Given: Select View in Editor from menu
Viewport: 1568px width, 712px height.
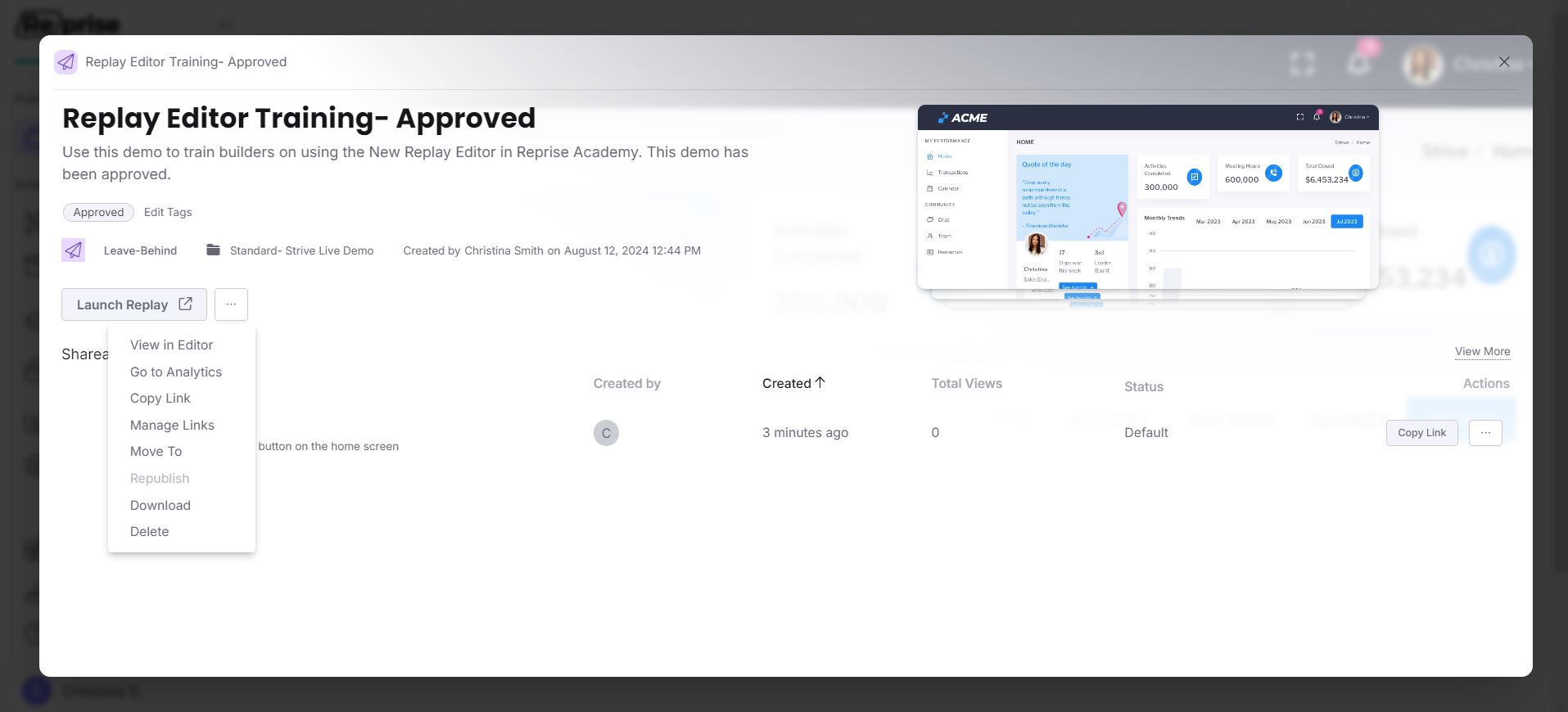Looking at the screenshot, I should pos(171,345).
